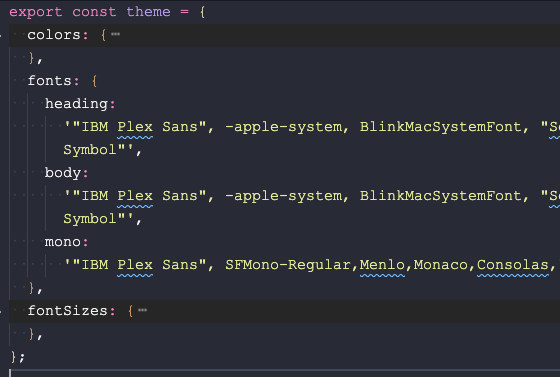Select the 'theme' variable name
This screenshot has width=560, height=377.
coord(148,12)
